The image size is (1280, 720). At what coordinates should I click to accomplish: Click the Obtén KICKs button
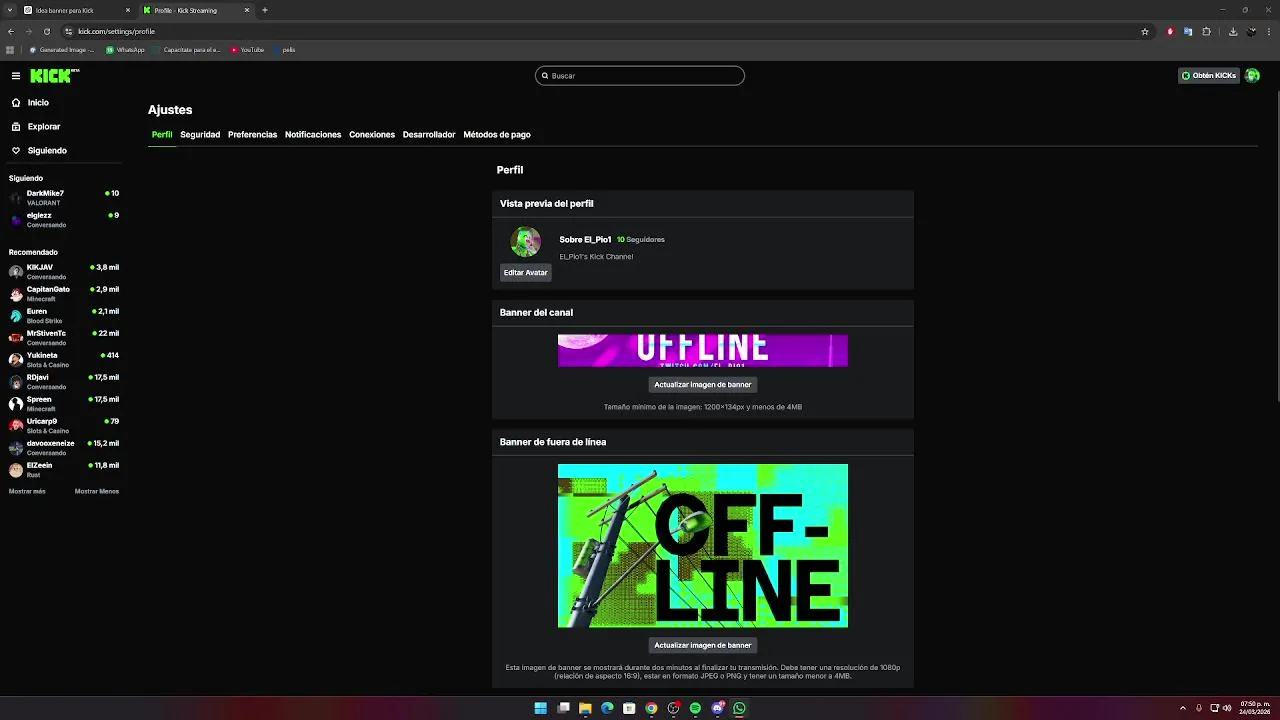(1209, 76)
